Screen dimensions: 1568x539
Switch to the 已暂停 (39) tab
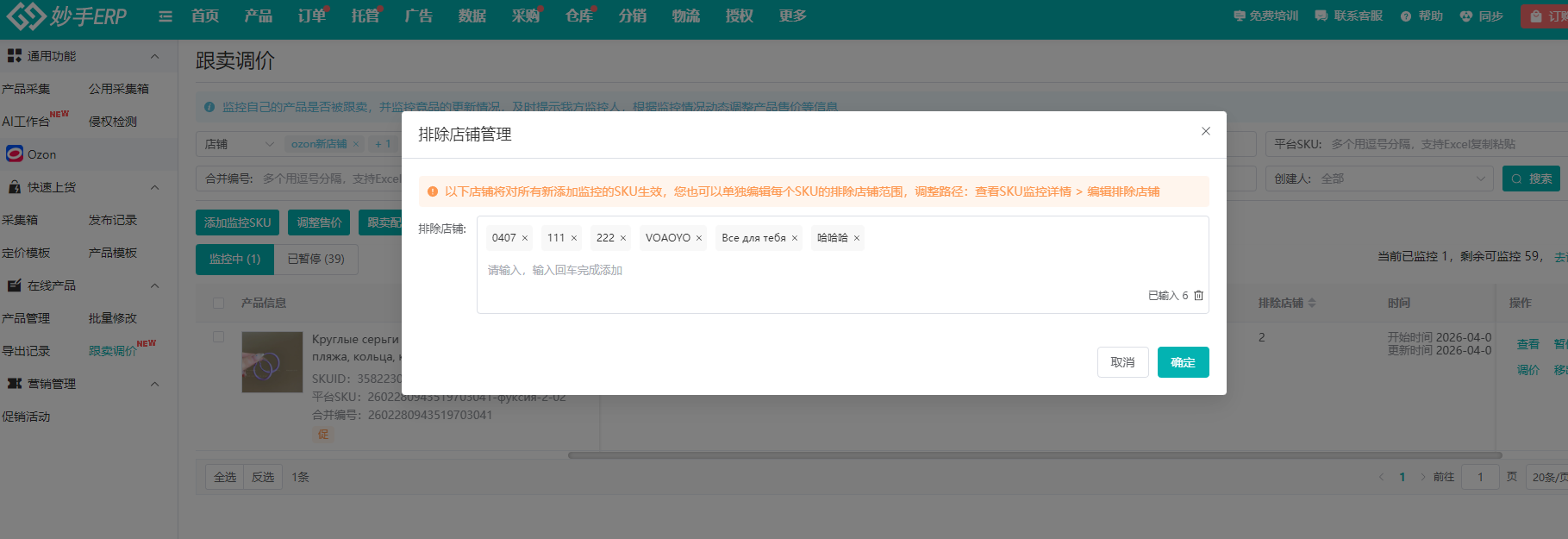tap(315, 259)
